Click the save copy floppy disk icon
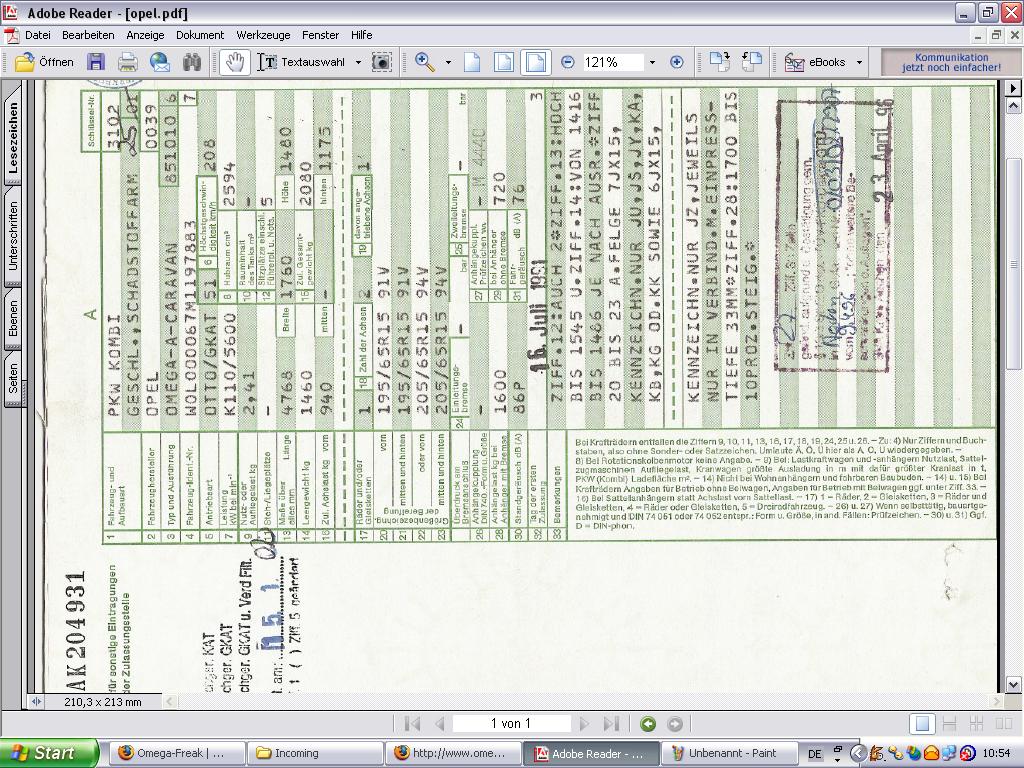This screenshot has height=768, width=1024. pyautogui.click(x=96, y=62)
